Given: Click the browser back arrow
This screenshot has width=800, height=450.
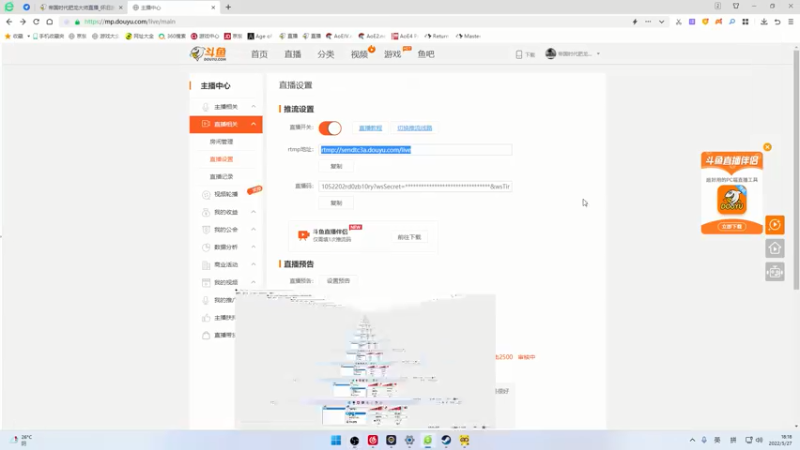Looking at the screenshot, I should tap(9, 22).
